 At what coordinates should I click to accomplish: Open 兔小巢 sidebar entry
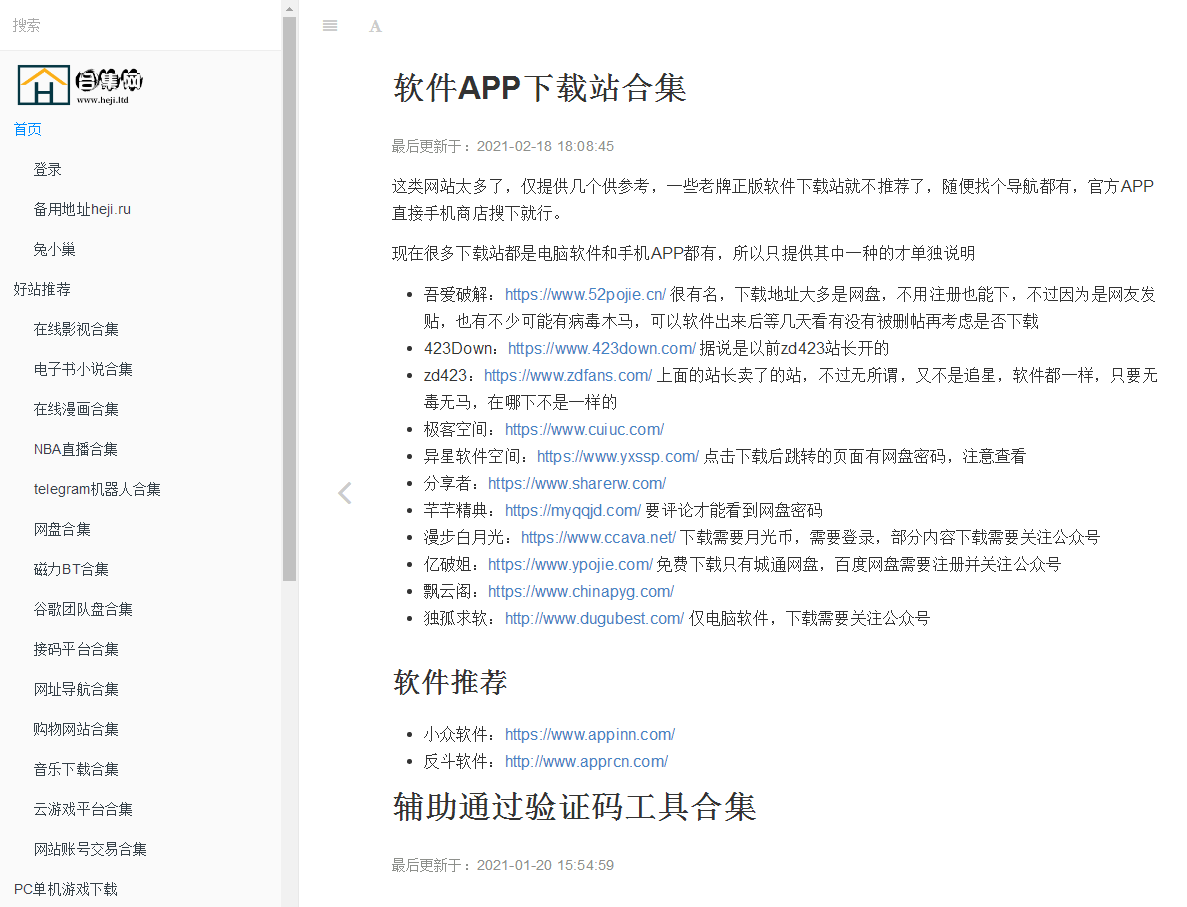coord(54,250)
